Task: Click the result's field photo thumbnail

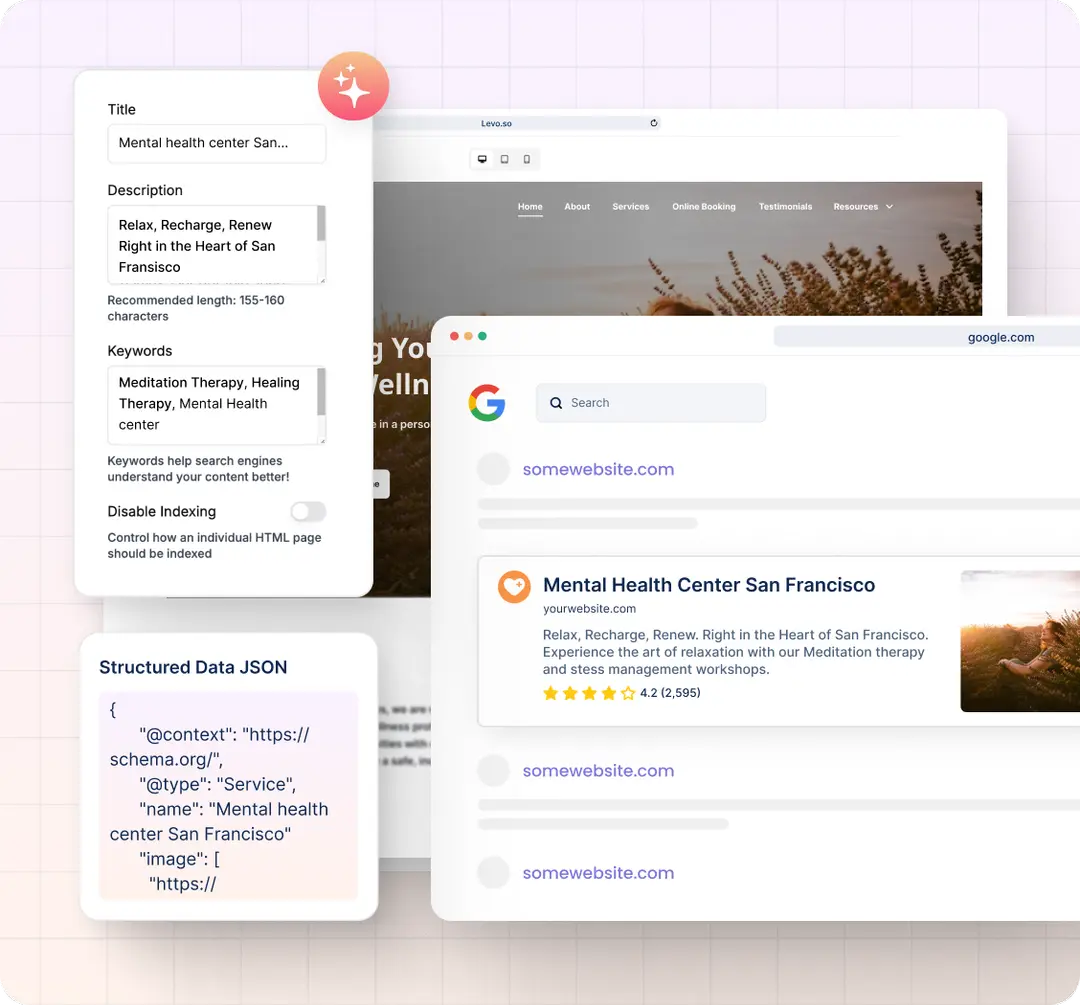Action: pos(1020,641)
